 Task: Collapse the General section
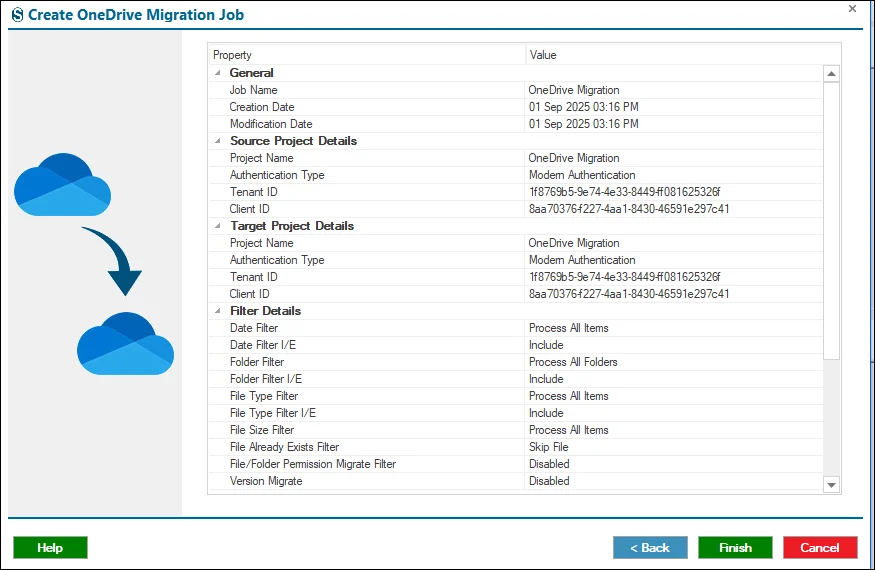[218, 73]
